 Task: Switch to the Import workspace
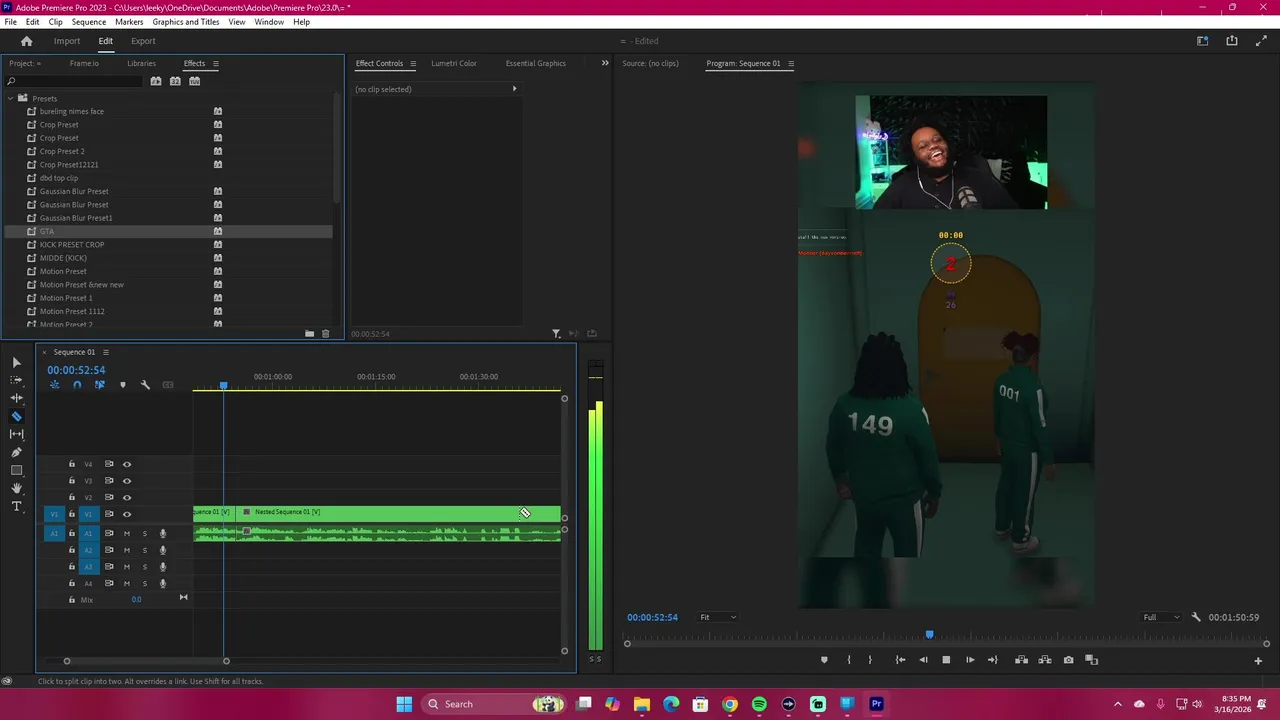point(67,41)
